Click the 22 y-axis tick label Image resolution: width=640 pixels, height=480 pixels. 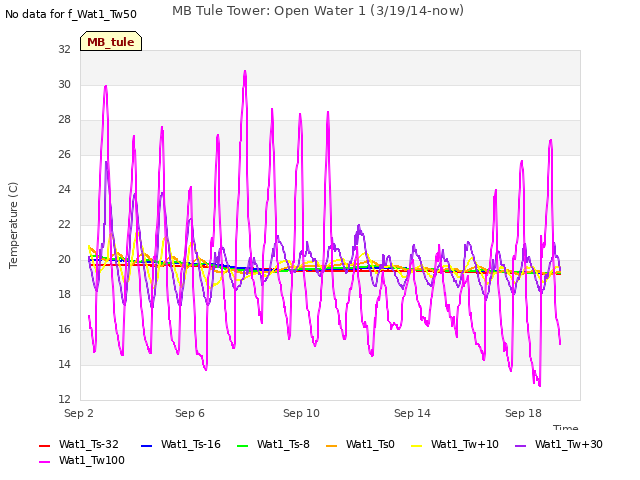64,225
